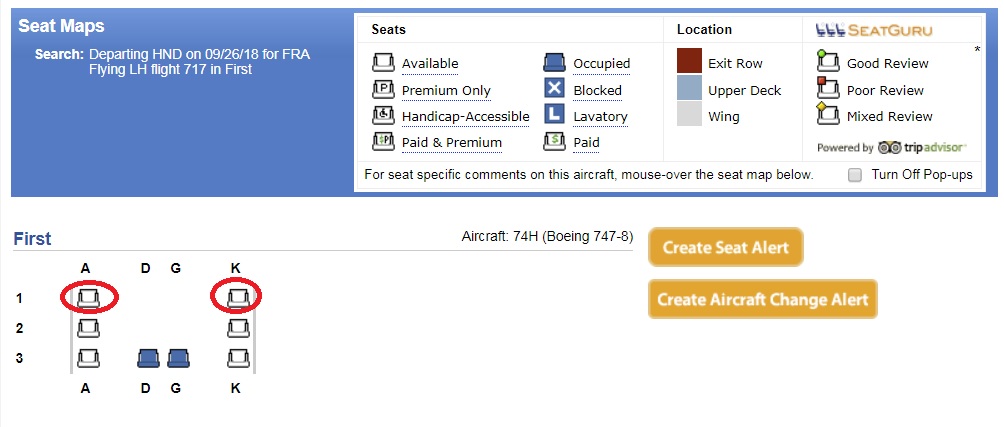Open the Available legend link
Viewport: 1004px width, 427px height.
pyautogui.click(x=430, y=63)
